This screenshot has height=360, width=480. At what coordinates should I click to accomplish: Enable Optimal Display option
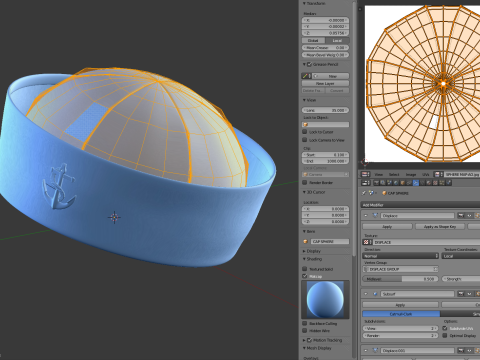coord(444,335)
